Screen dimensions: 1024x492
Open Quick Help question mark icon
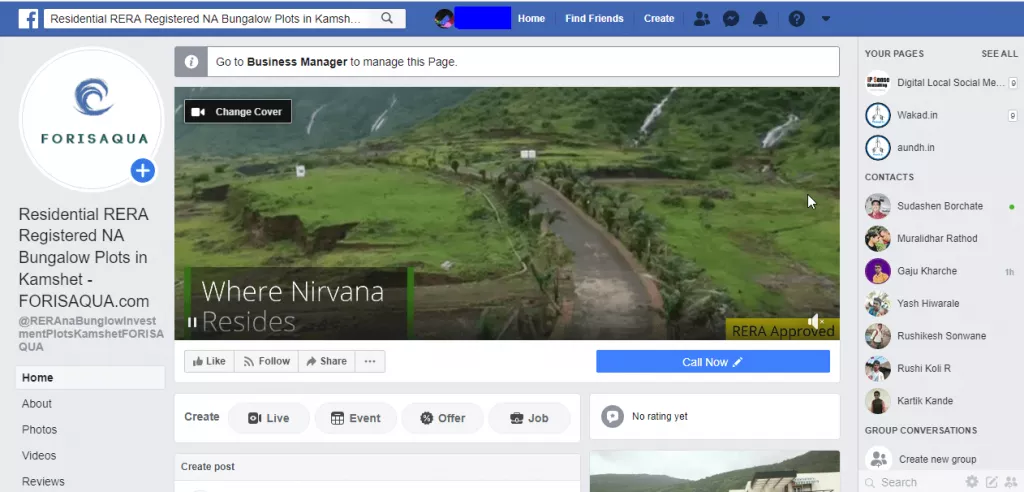click(796, 18)
